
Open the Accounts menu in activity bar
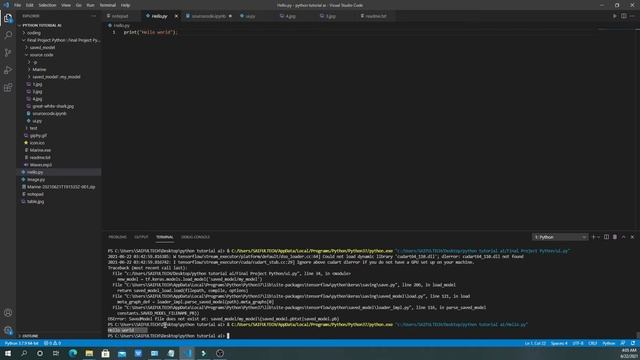click(8, 313)
